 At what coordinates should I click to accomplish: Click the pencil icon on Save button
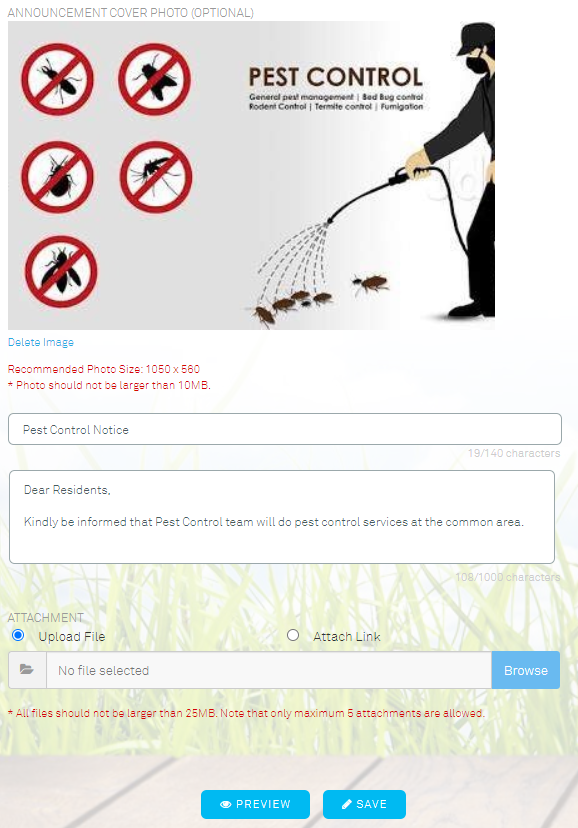coord(347,804)
